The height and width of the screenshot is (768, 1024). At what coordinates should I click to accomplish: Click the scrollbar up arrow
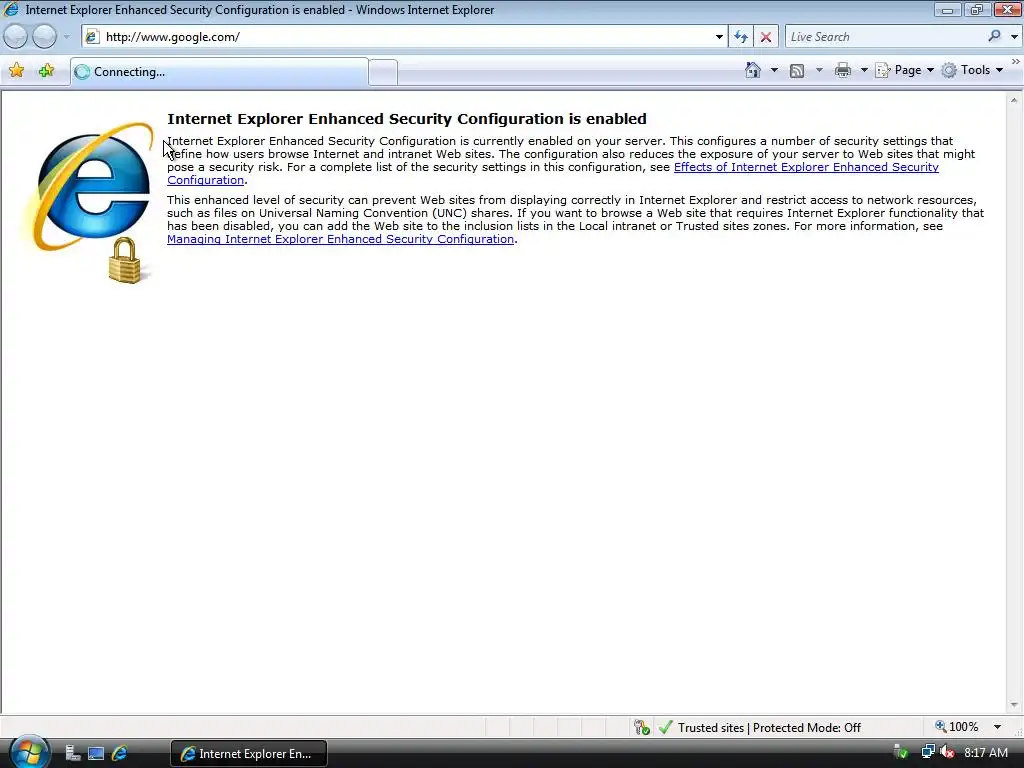1014,100
